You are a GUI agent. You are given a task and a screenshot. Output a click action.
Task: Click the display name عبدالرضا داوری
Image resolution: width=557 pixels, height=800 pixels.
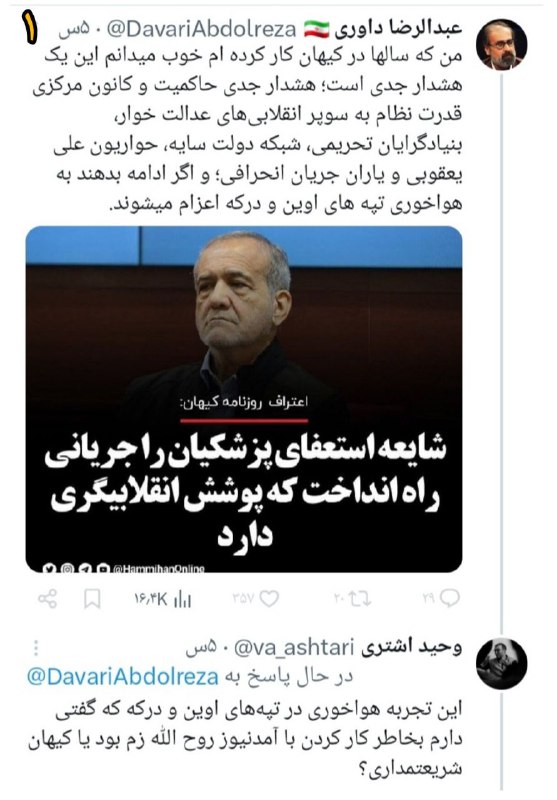pyautogui.click(x=398, y=28)
